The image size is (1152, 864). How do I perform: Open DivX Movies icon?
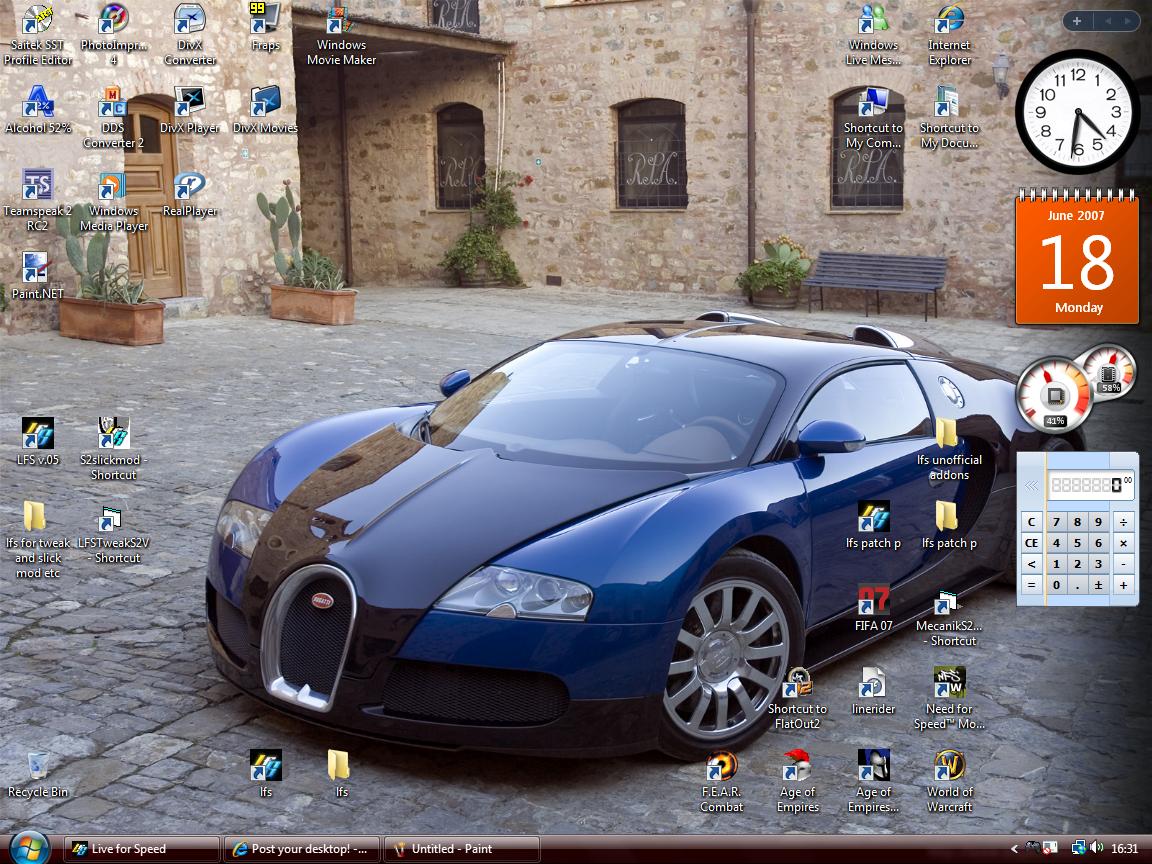tap(265, 110)
